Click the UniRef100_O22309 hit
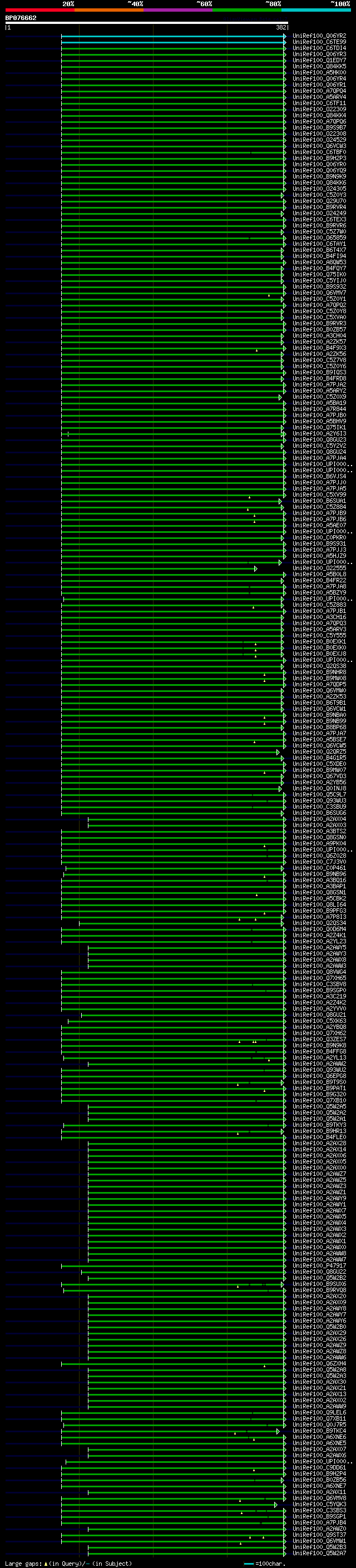 coord(319,110)
